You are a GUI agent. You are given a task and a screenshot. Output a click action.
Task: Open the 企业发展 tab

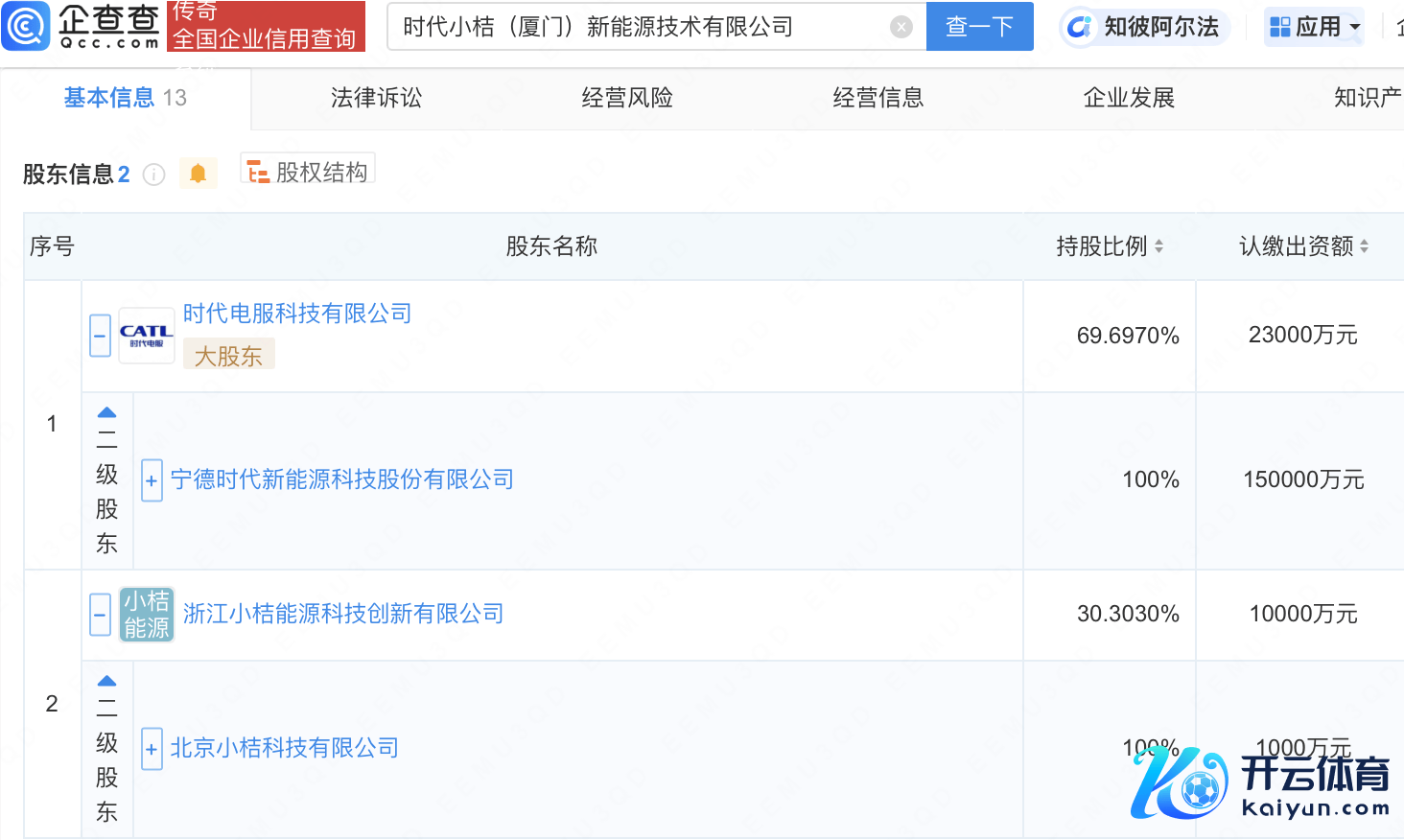coord(1129,98)
